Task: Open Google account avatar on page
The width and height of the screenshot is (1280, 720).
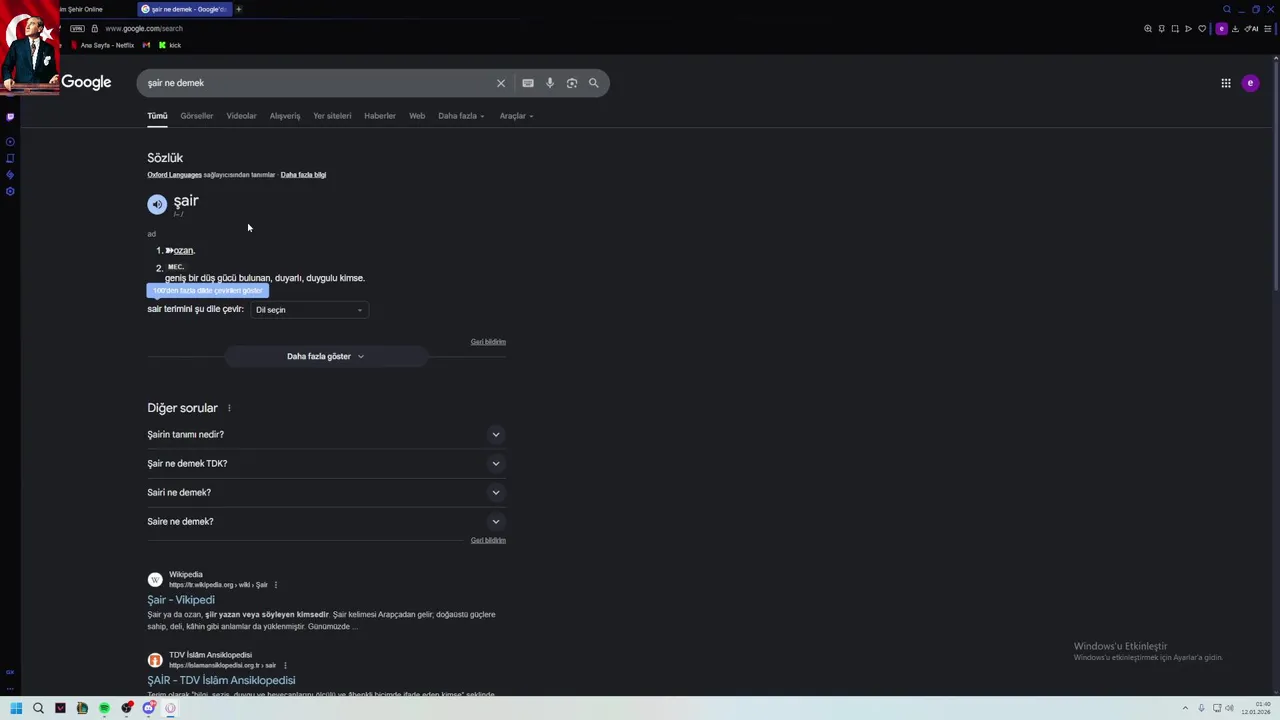Action: pos(1250,83)
